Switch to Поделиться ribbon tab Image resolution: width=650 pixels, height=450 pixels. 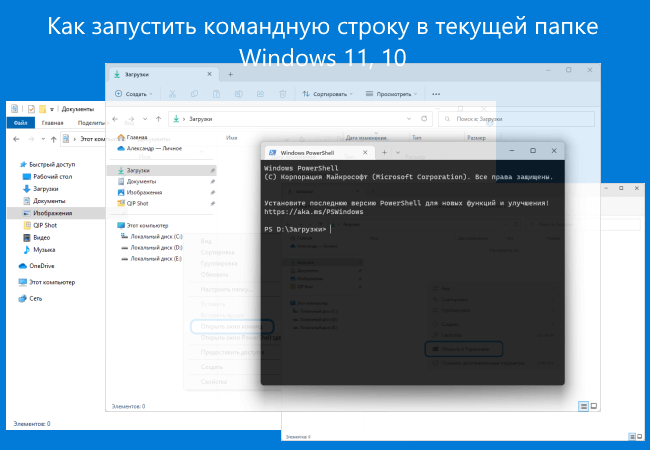pos(91,123)
